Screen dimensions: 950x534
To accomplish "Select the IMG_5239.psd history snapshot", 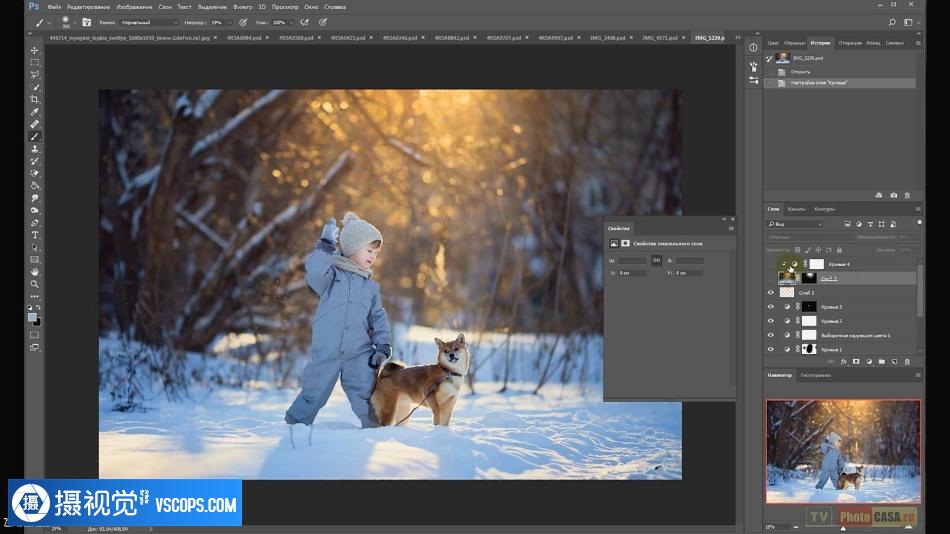I will click(841, 58).
